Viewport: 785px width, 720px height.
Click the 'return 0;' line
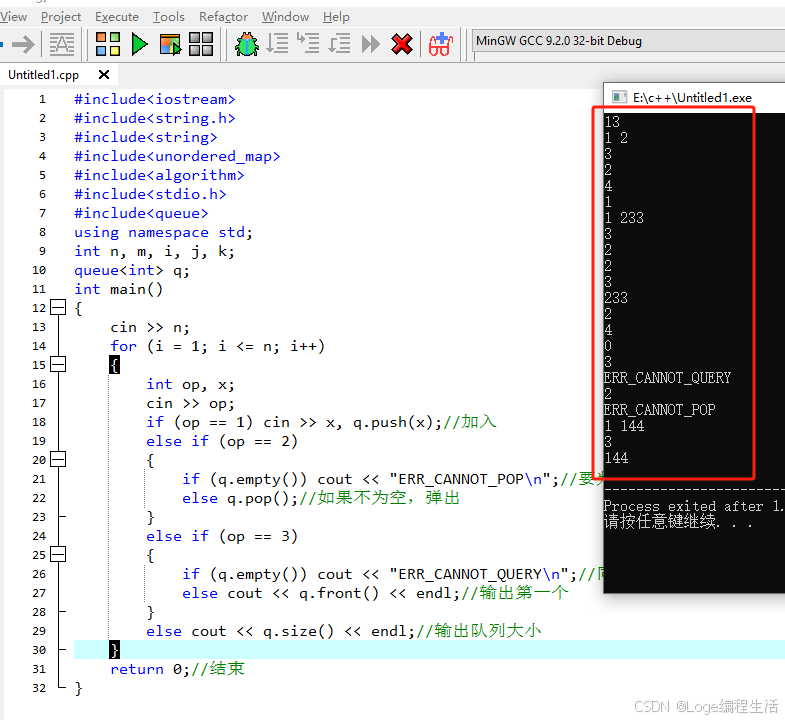177,669
